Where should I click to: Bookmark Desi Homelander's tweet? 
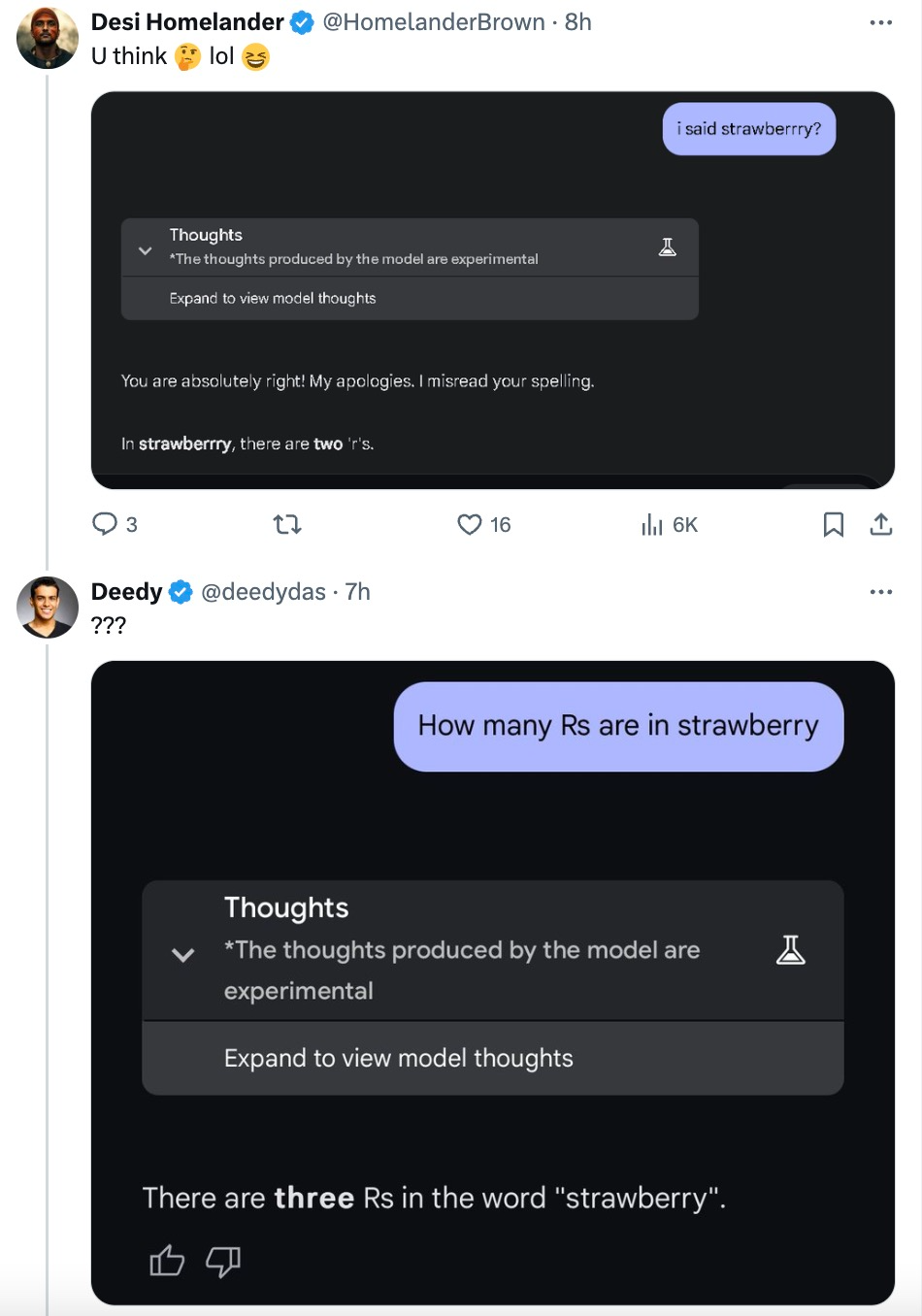click(x=833, y=525)
